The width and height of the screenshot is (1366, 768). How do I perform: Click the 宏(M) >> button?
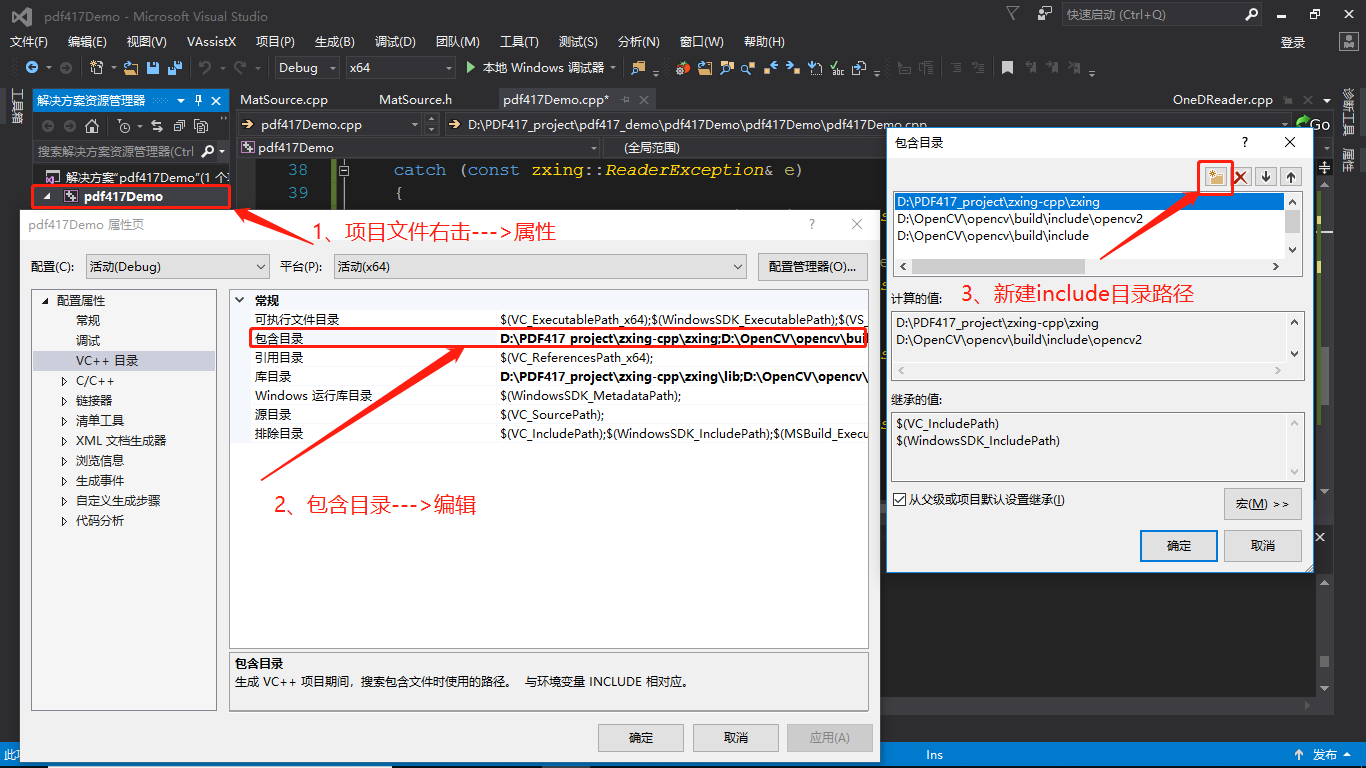[x=1262, y=504]
